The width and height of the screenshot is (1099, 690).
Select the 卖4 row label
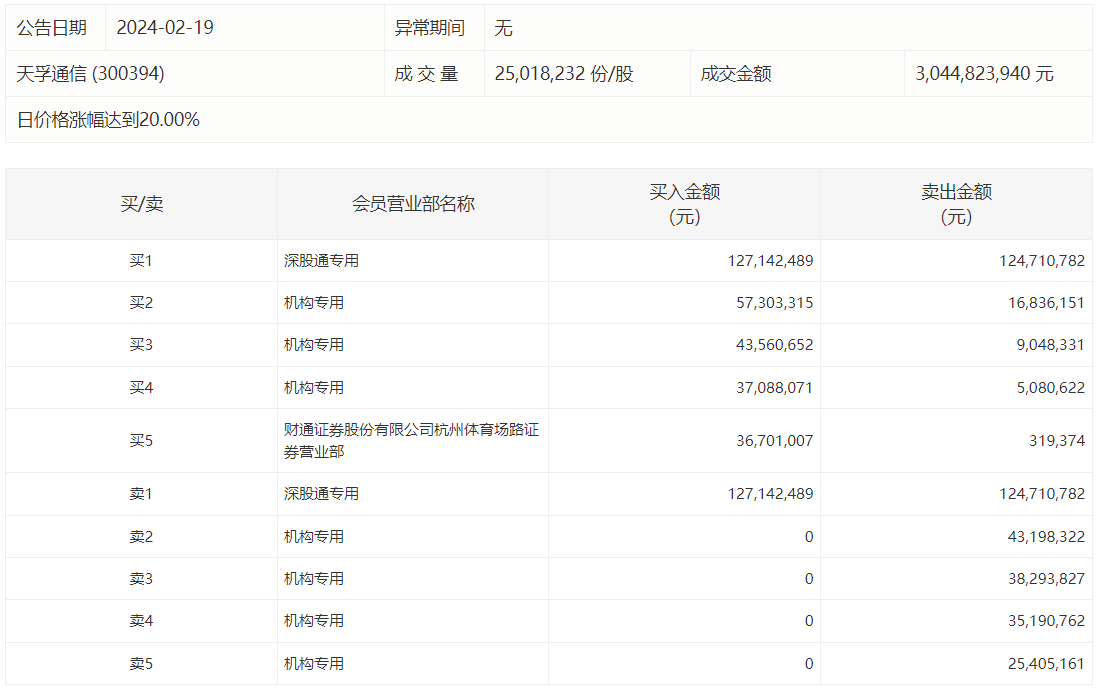tap(141, 621)
